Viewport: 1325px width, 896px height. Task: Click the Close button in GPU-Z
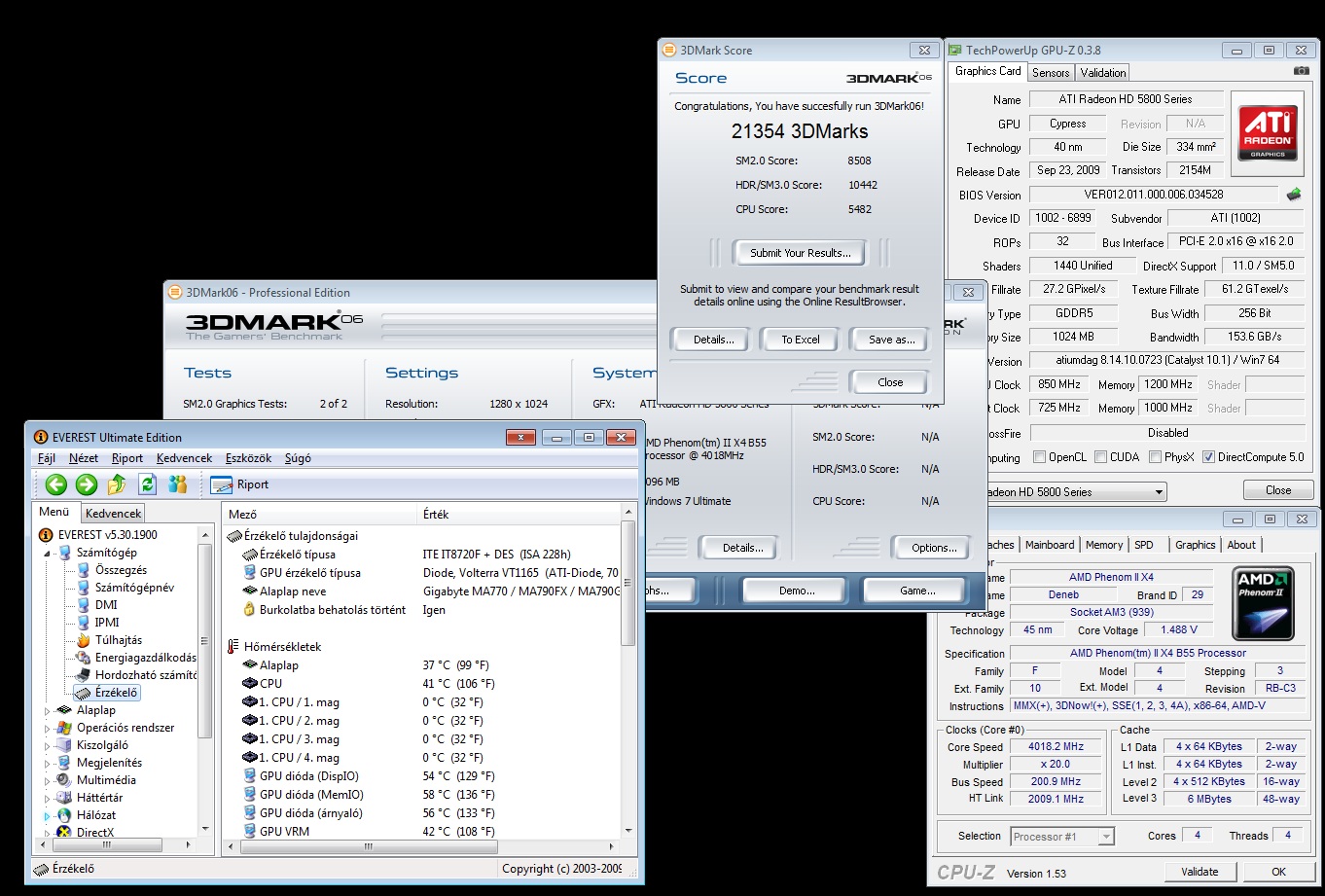click(x=1277, y=490)
